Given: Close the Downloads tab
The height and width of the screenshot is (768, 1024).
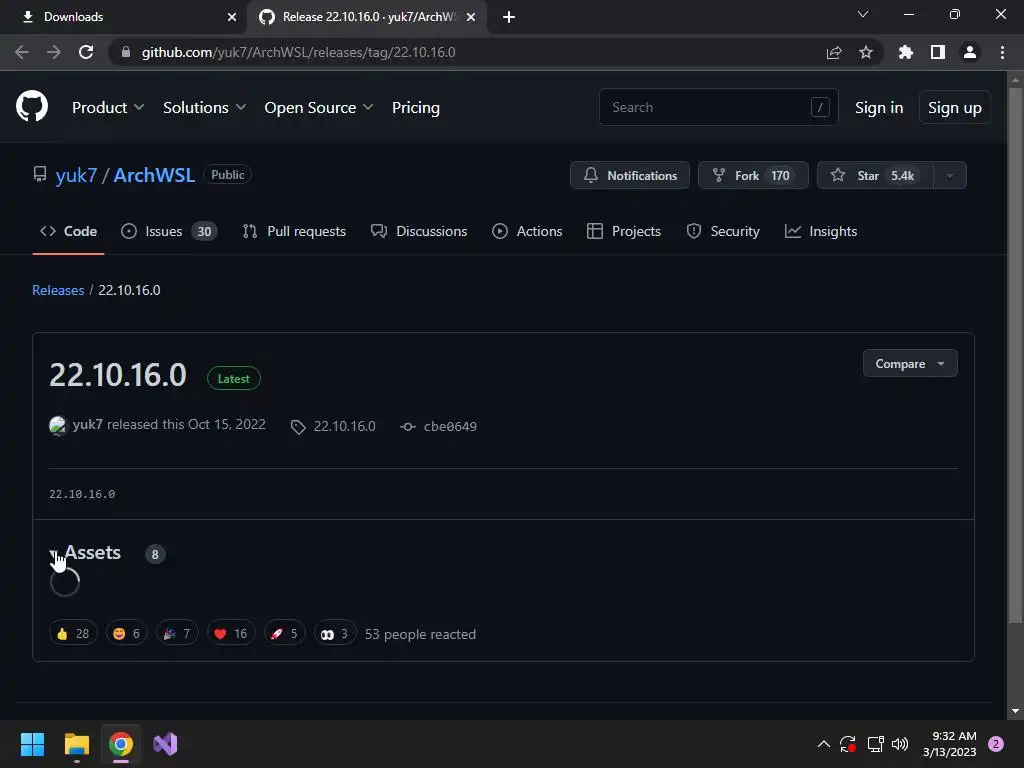Looking at the screenshot, I should coord(232,17).
